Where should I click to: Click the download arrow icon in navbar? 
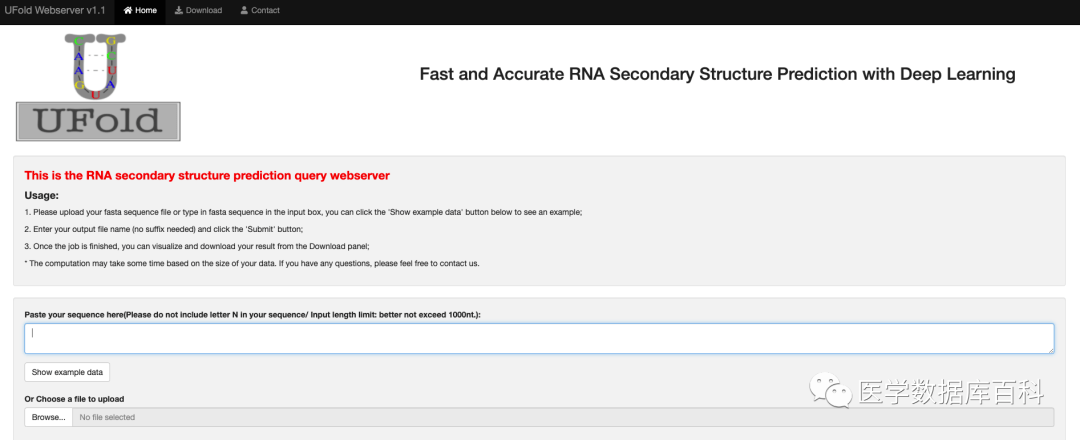click(179, 11)
